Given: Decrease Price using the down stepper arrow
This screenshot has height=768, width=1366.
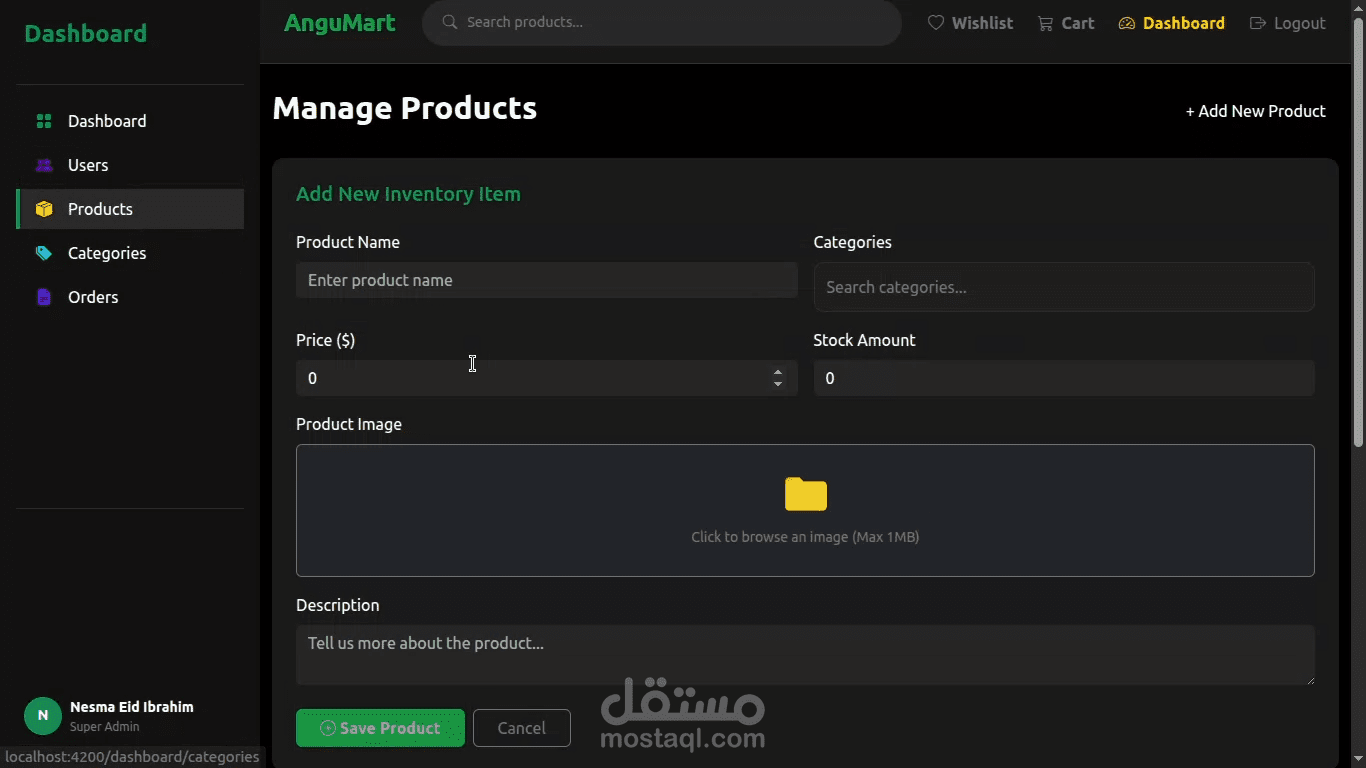Looking at the screenshot, I should (x=778, y=384).
